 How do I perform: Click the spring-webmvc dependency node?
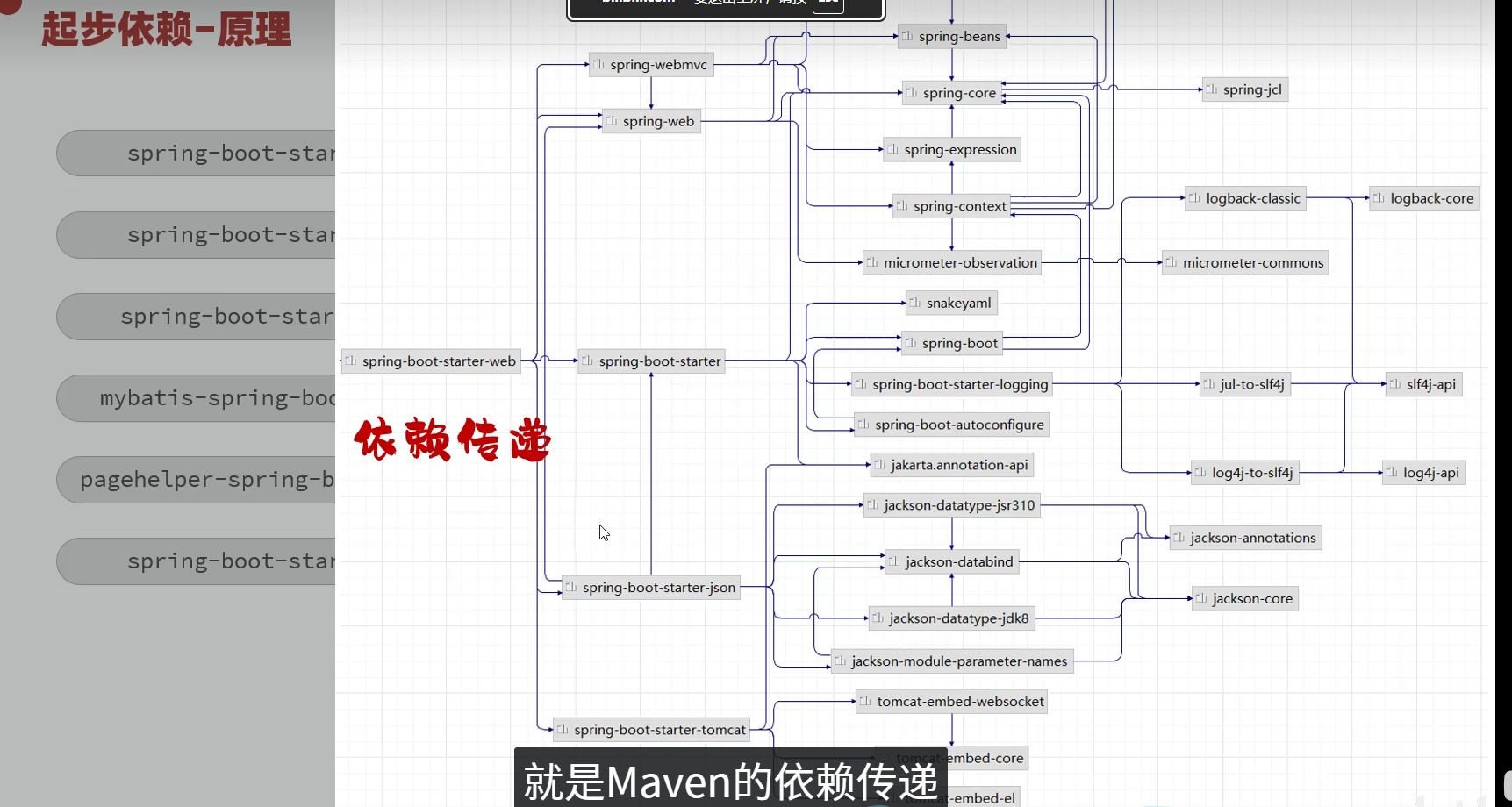[651, 65]
